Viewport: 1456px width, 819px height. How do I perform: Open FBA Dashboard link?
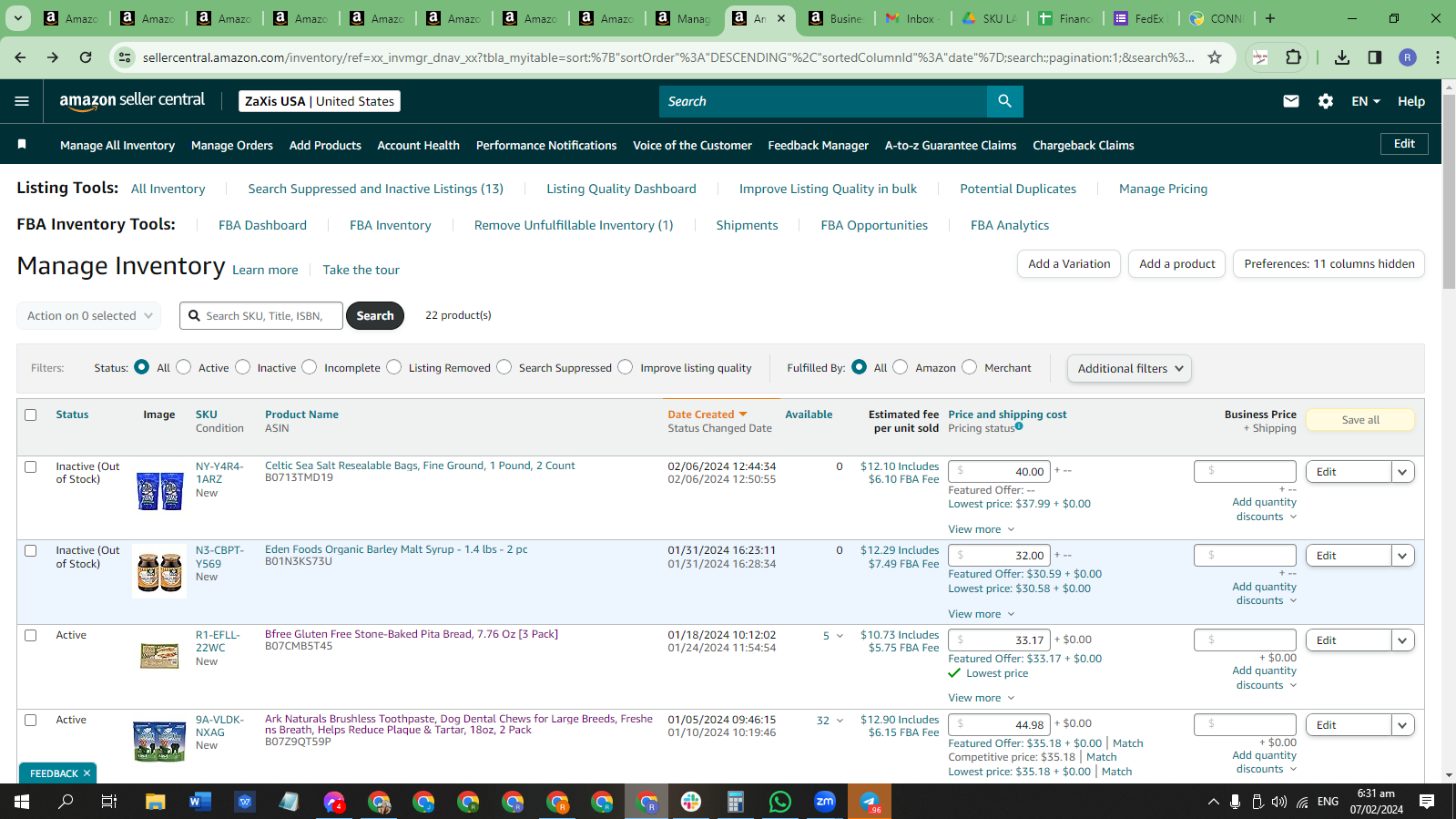262,225
